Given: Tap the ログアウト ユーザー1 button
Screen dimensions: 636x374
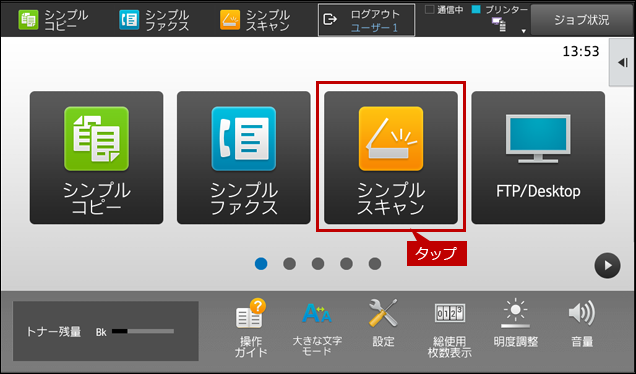Looking at the screenshot, I should click(367, 20).
